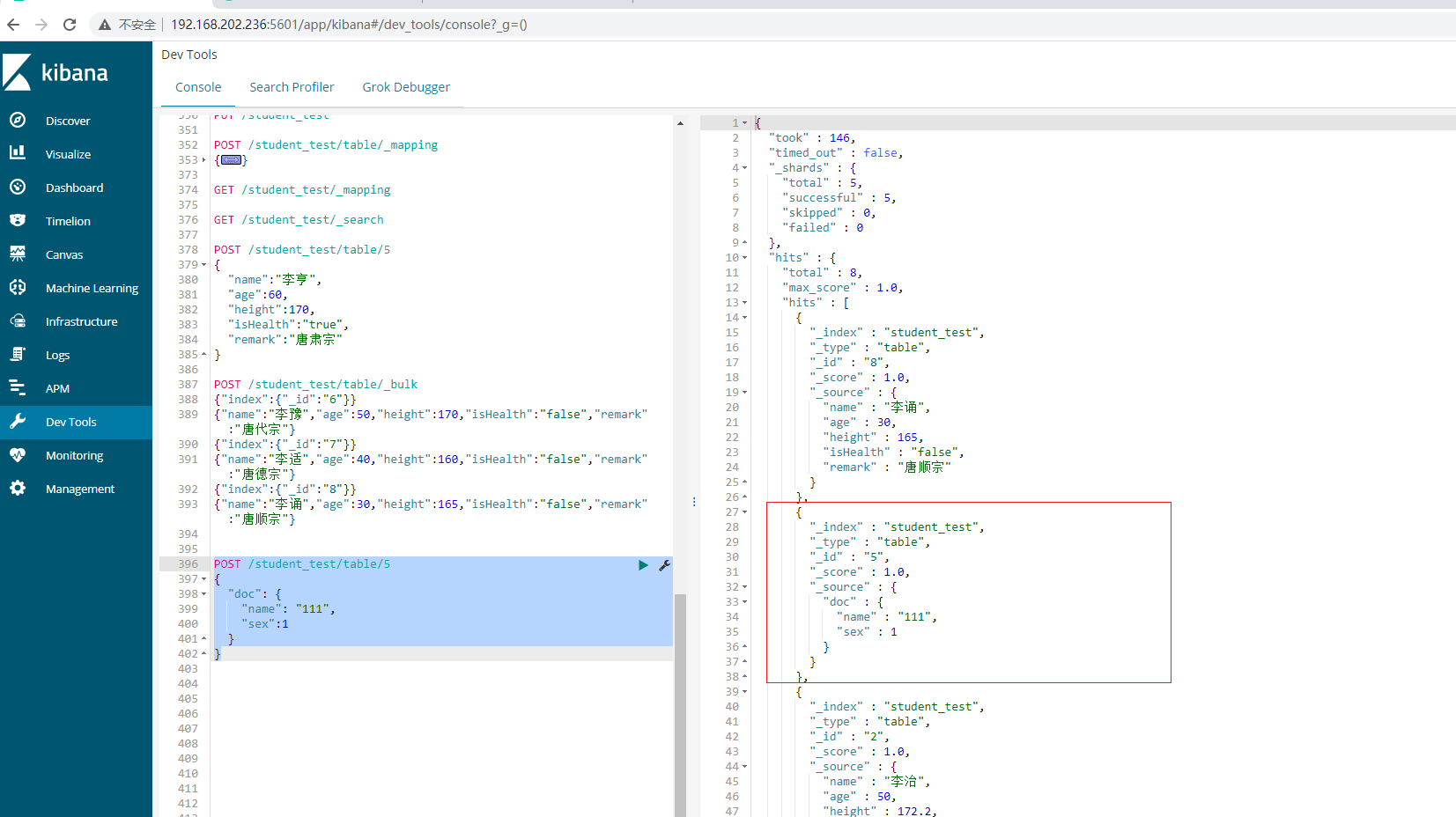Open Visualize bar chart icon
This screenshot has width=1456, height=817.
(x=18, y=153)
